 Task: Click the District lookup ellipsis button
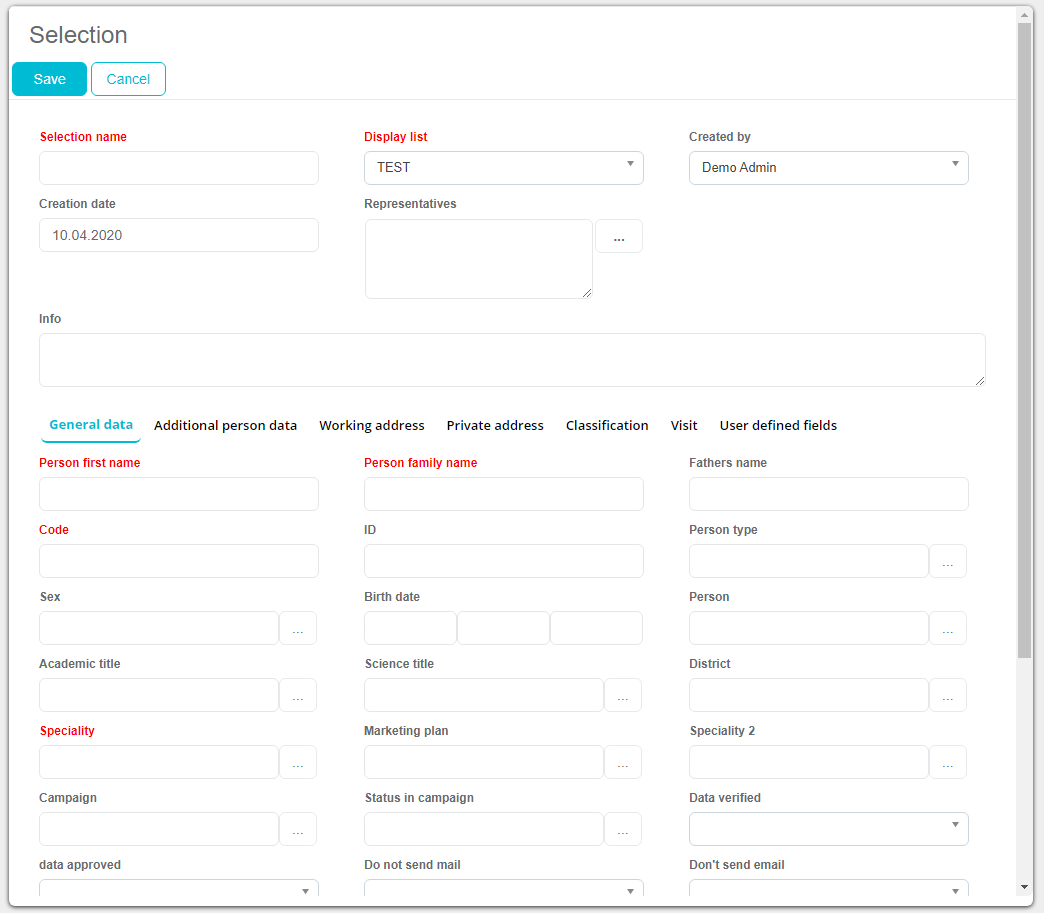[947, 696]
